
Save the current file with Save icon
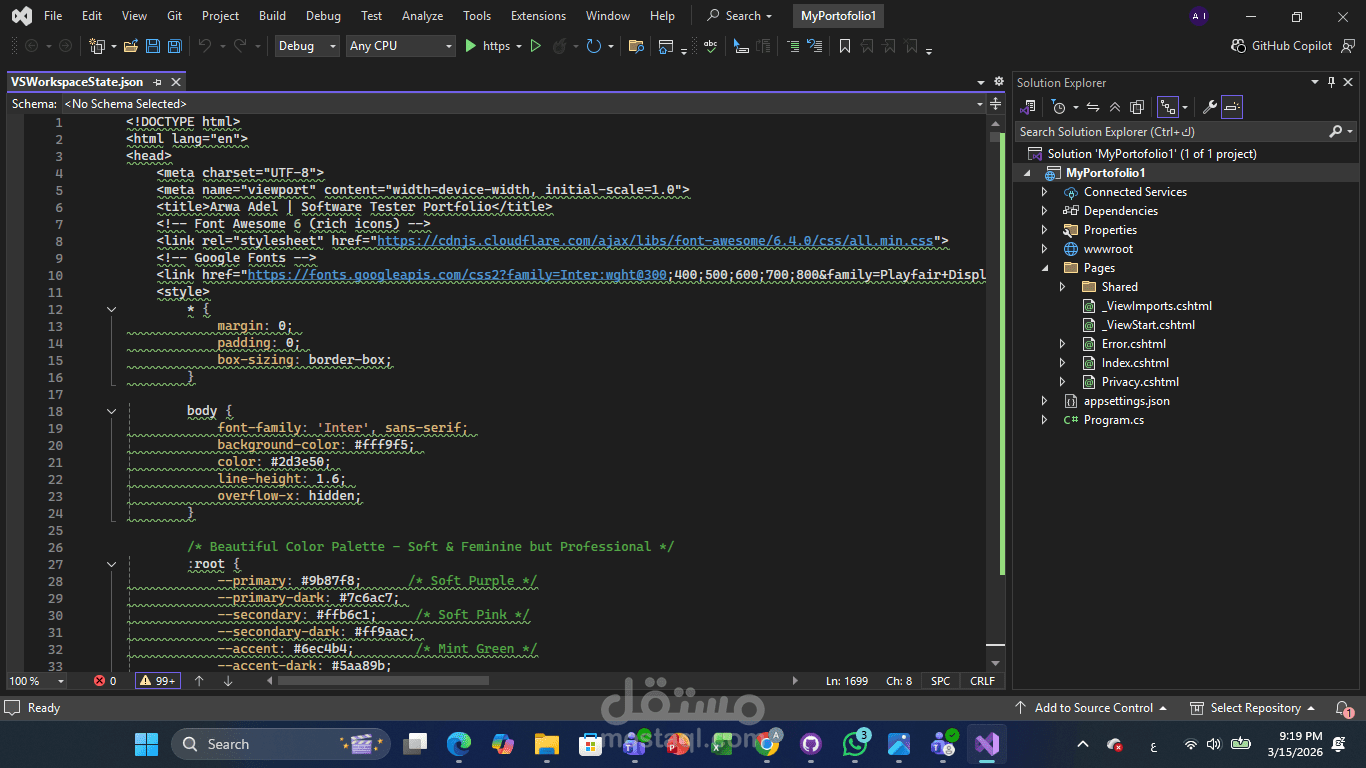click(x=153, y=46)
